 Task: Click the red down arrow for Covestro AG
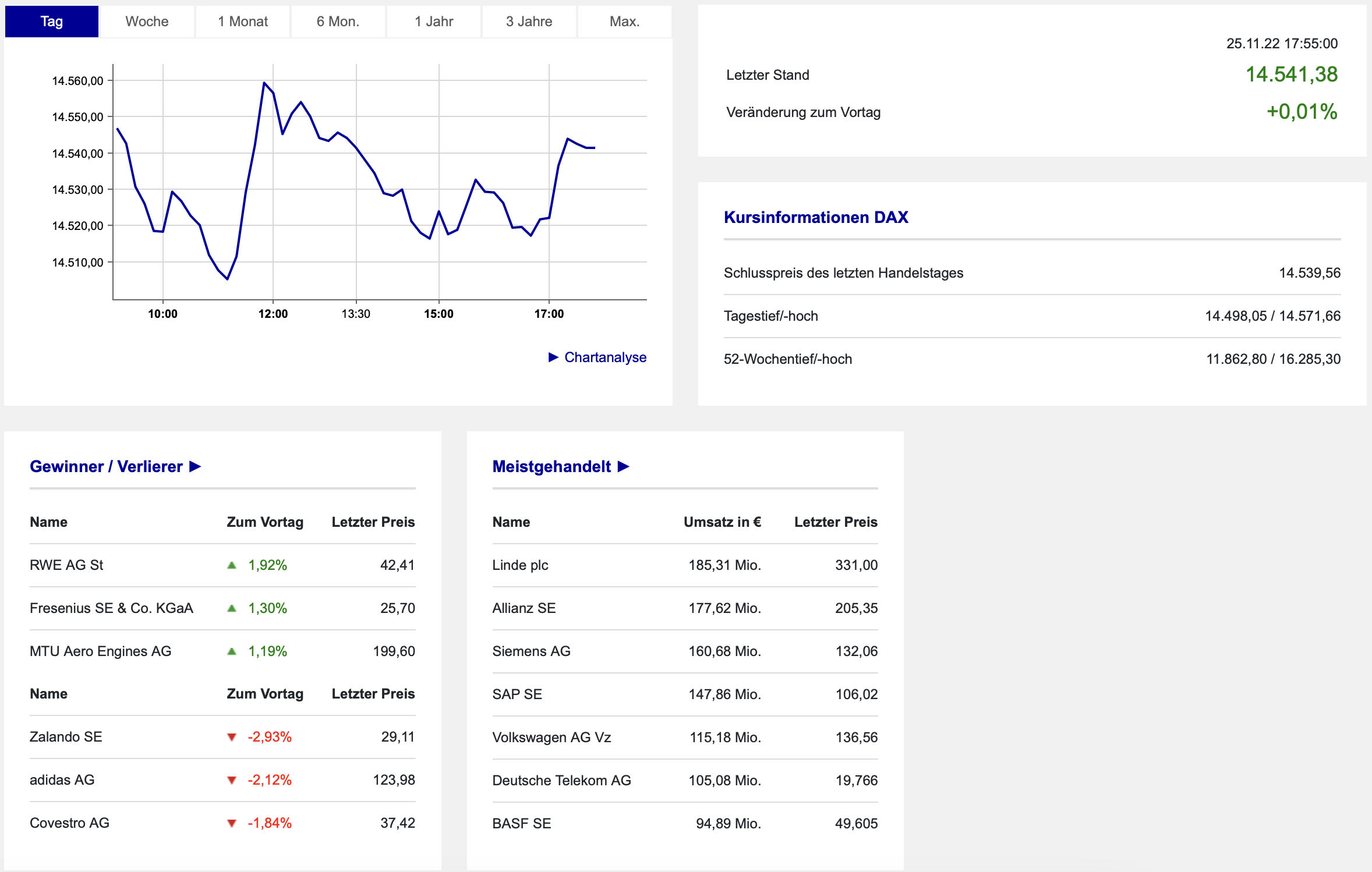pos(232,824)
